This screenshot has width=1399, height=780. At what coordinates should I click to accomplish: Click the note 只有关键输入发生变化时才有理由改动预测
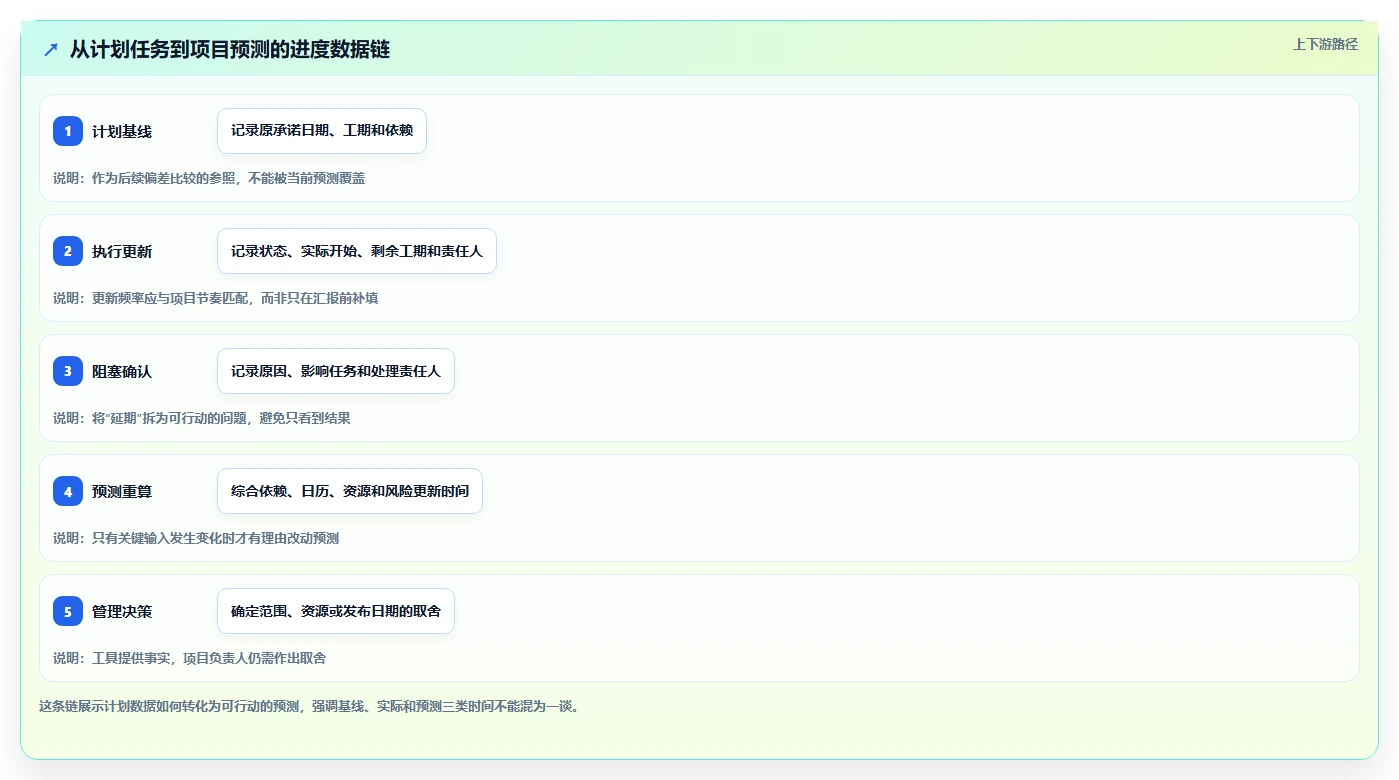click(x=196, y=538)
